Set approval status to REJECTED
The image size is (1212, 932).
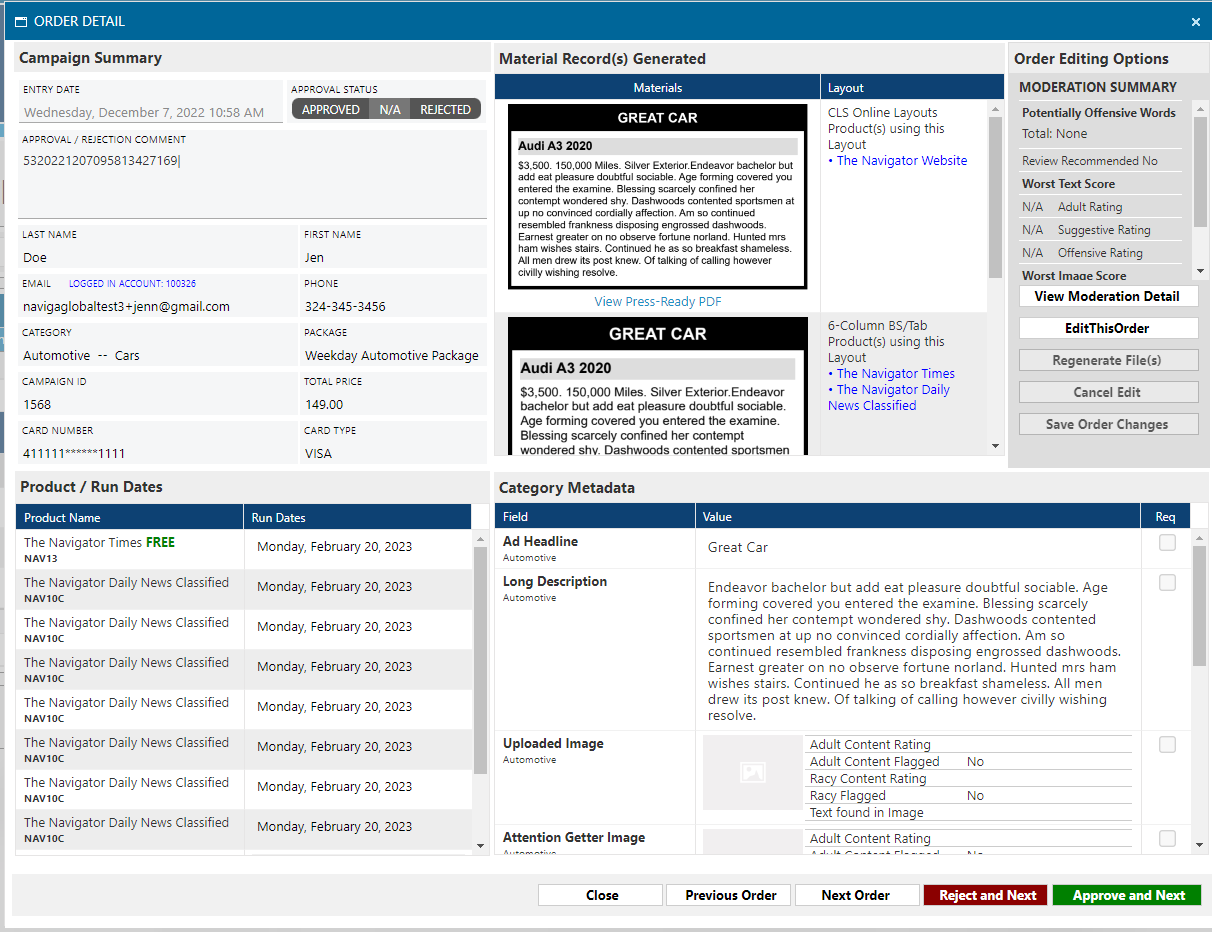[445, 109]
